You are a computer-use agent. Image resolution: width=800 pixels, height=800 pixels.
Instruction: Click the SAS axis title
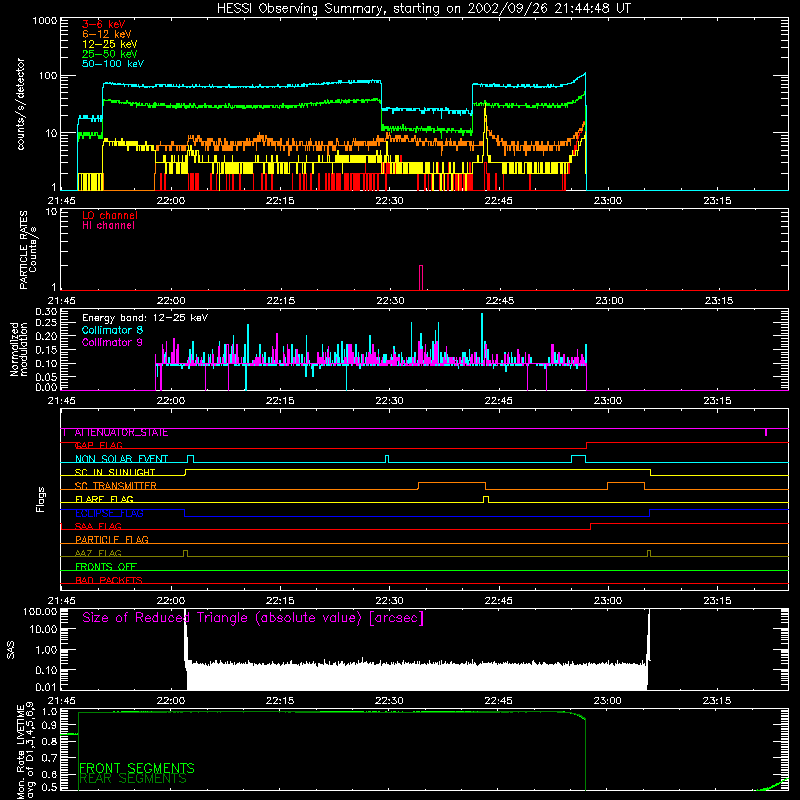tap(11, 650)
